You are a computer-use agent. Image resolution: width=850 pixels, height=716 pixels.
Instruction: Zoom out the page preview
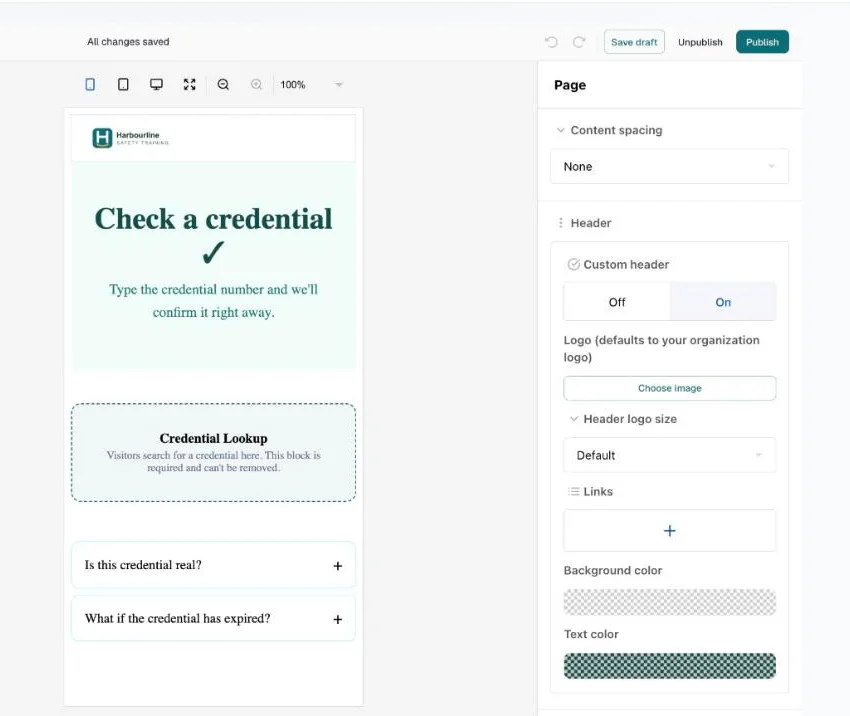[223, 85]
